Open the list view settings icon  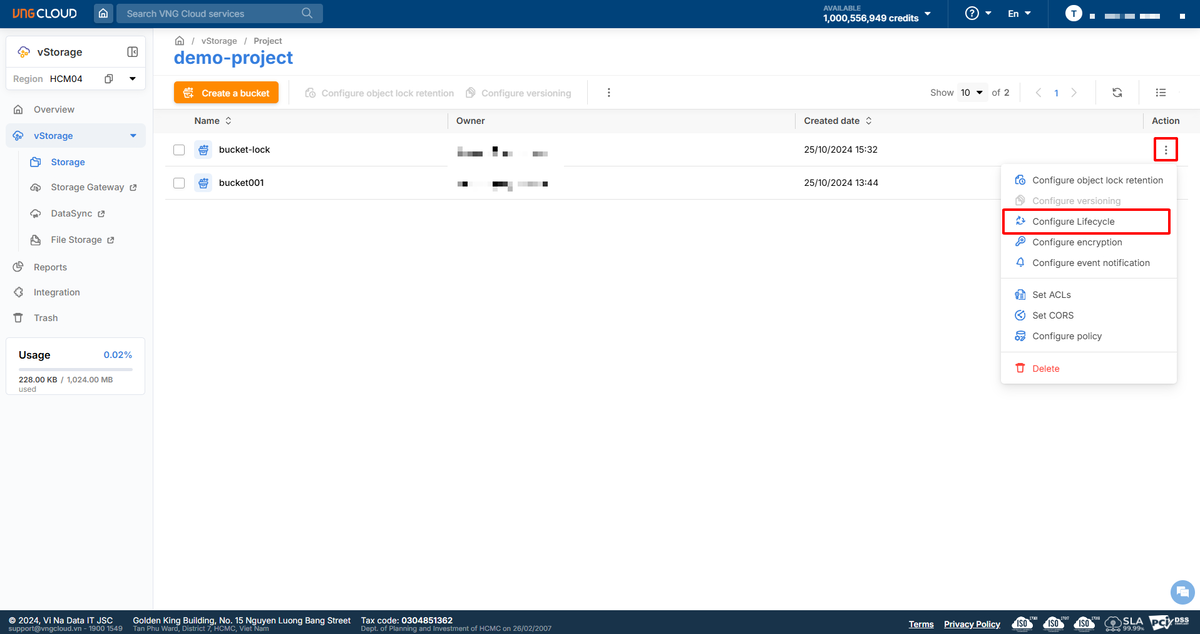point(1161,93)
